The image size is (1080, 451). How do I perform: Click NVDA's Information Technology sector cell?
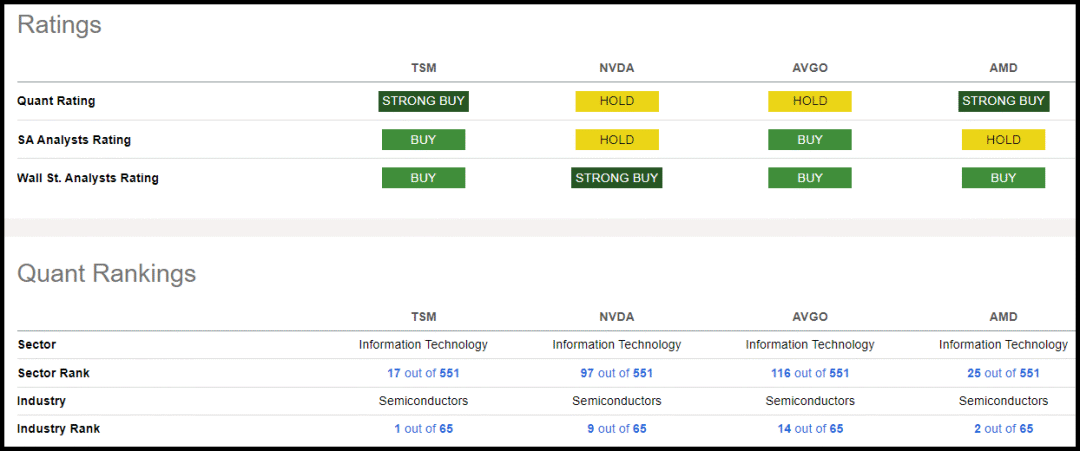coord(617,344)
